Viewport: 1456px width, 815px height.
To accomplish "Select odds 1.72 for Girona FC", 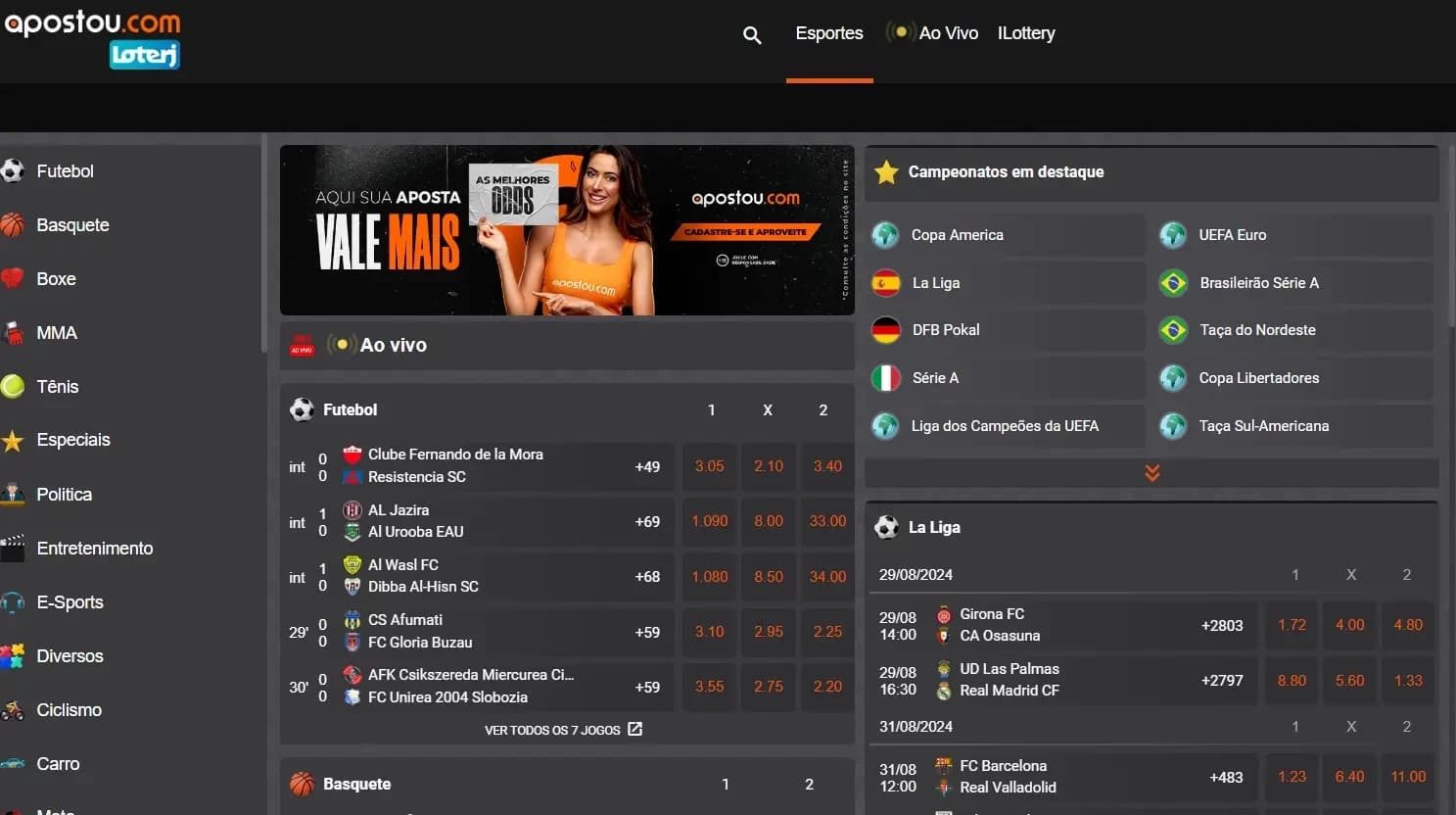I will (1292, 625).
